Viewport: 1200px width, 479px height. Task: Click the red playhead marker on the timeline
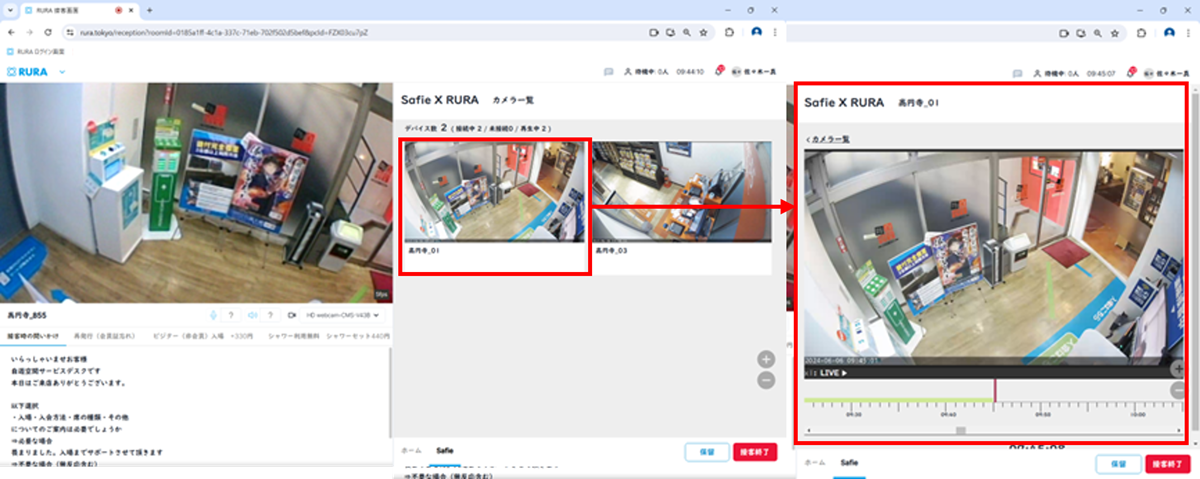[994, 390]
